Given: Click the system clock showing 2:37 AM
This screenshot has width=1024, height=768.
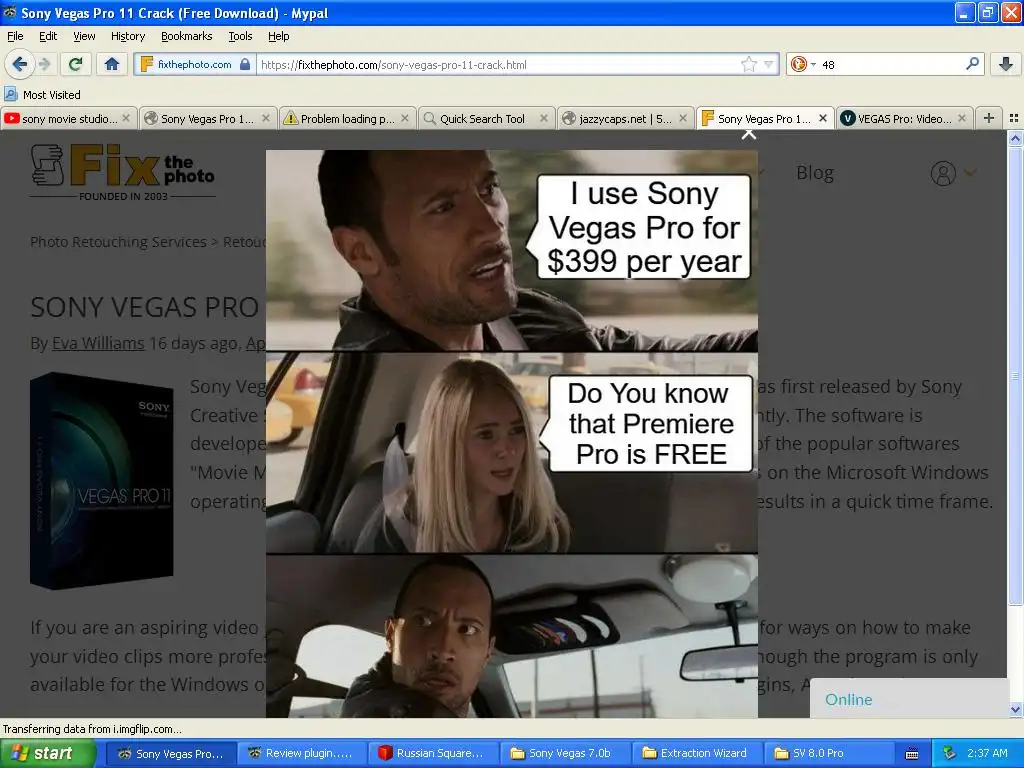Looking at the screenshot, I should point(987,754).
